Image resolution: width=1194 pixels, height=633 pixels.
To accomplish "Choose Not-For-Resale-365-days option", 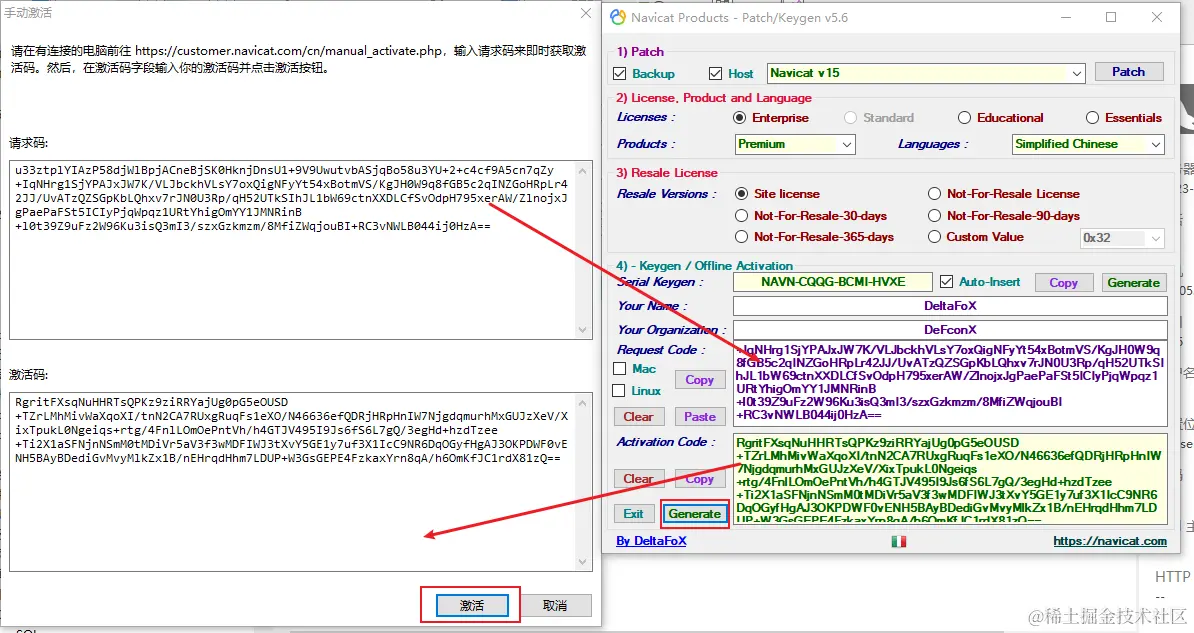I will [741, 237].
